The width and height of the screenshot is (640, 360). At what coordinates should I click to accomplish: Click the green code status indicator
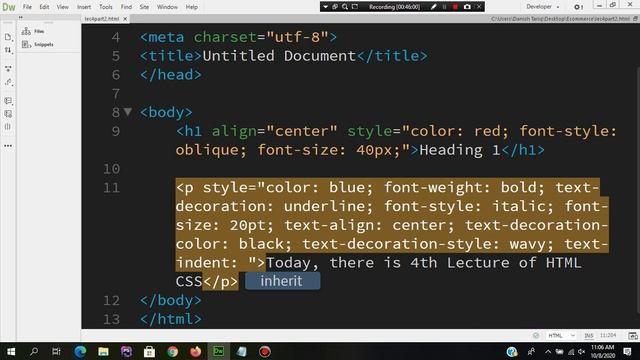click(x=536, y=336)
